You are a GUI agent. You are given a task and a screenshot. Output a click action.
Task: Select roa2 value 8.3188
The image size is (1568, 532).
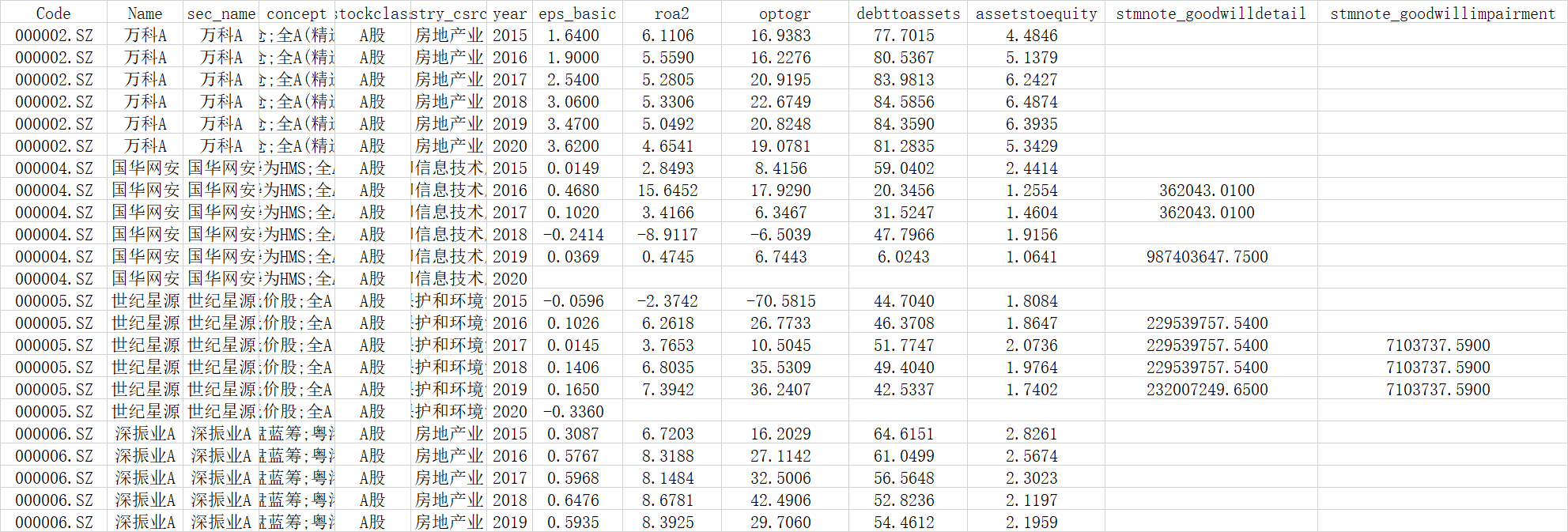point(668,456)
